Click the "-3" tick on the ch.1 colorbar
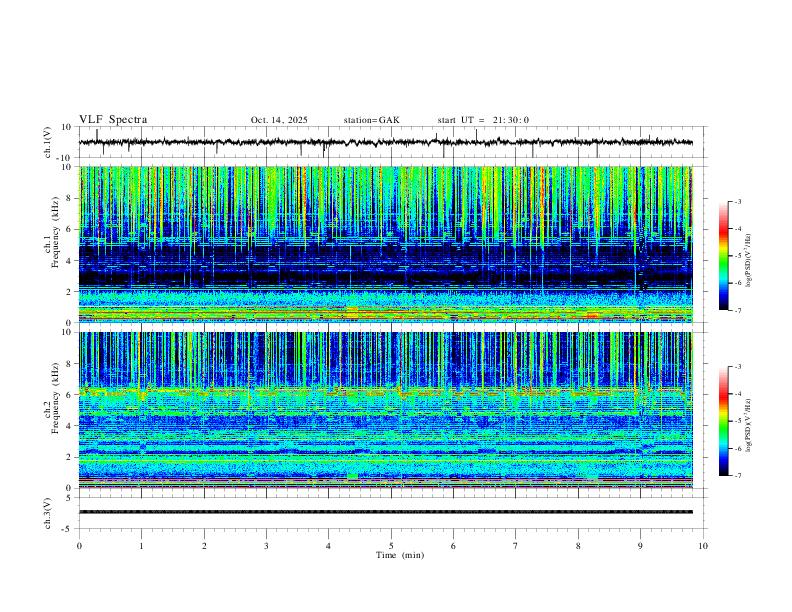Image resolution: width=792 pixels, height=612 pixels. pos(737,201)
